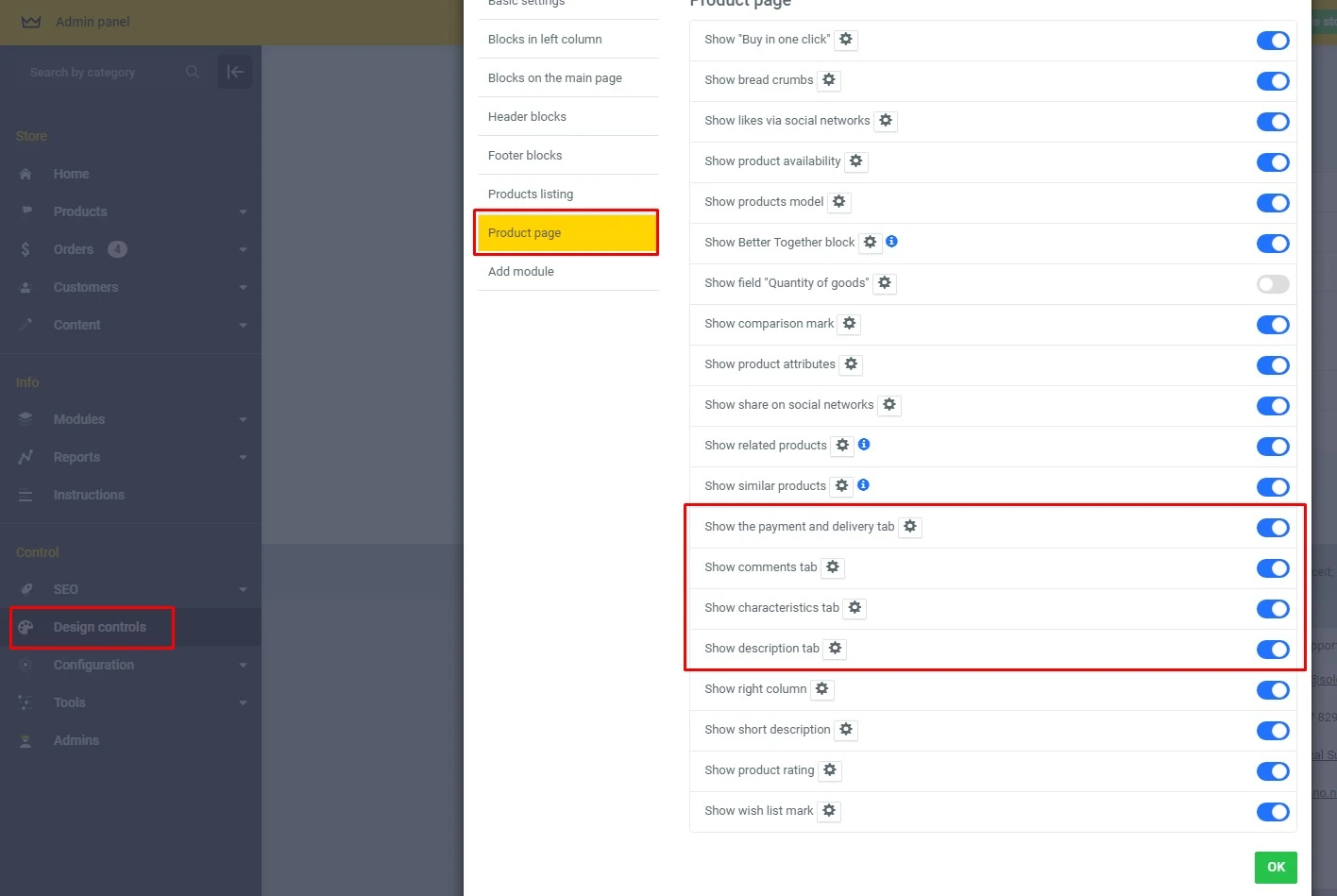
Task: Switch to the "Header blocks" section
Action: point(527,116)
